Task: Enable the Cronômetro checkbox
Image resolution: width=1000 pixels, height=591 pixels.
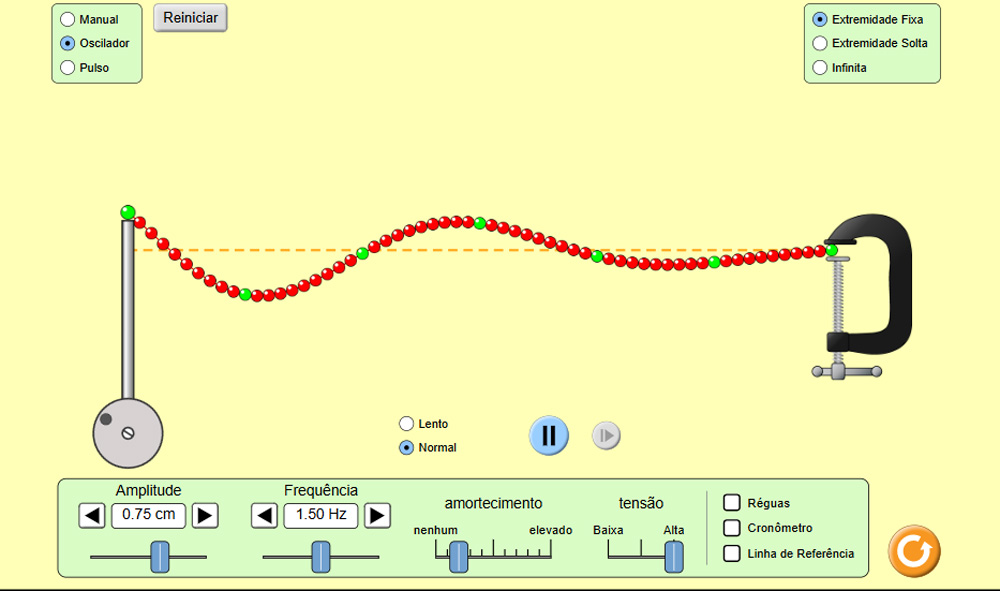Action: pyautogui.click(x=732, y=528)
